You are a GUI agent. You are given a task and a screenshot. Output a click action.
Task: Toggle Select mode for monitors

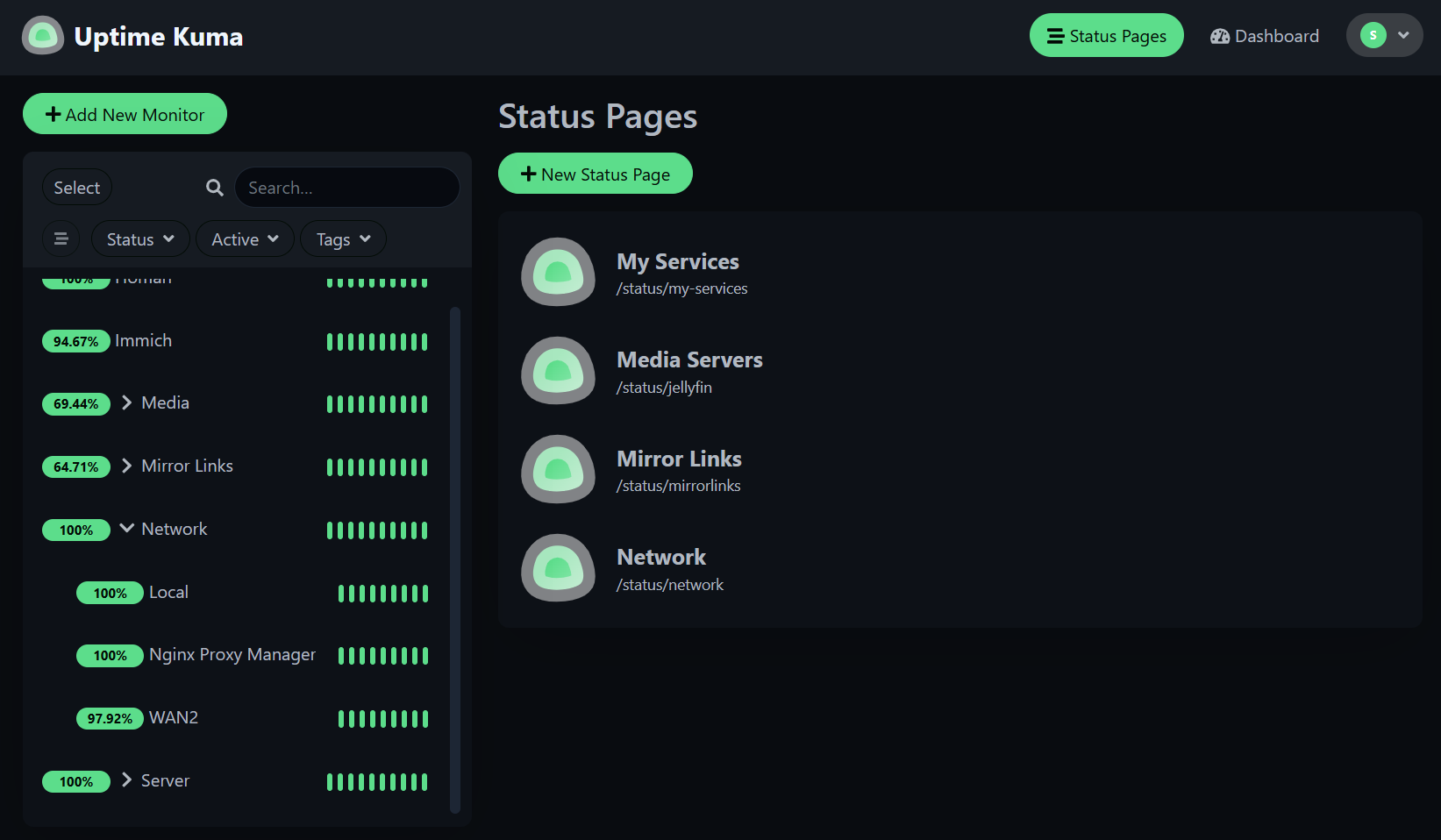tap(77, 188)
